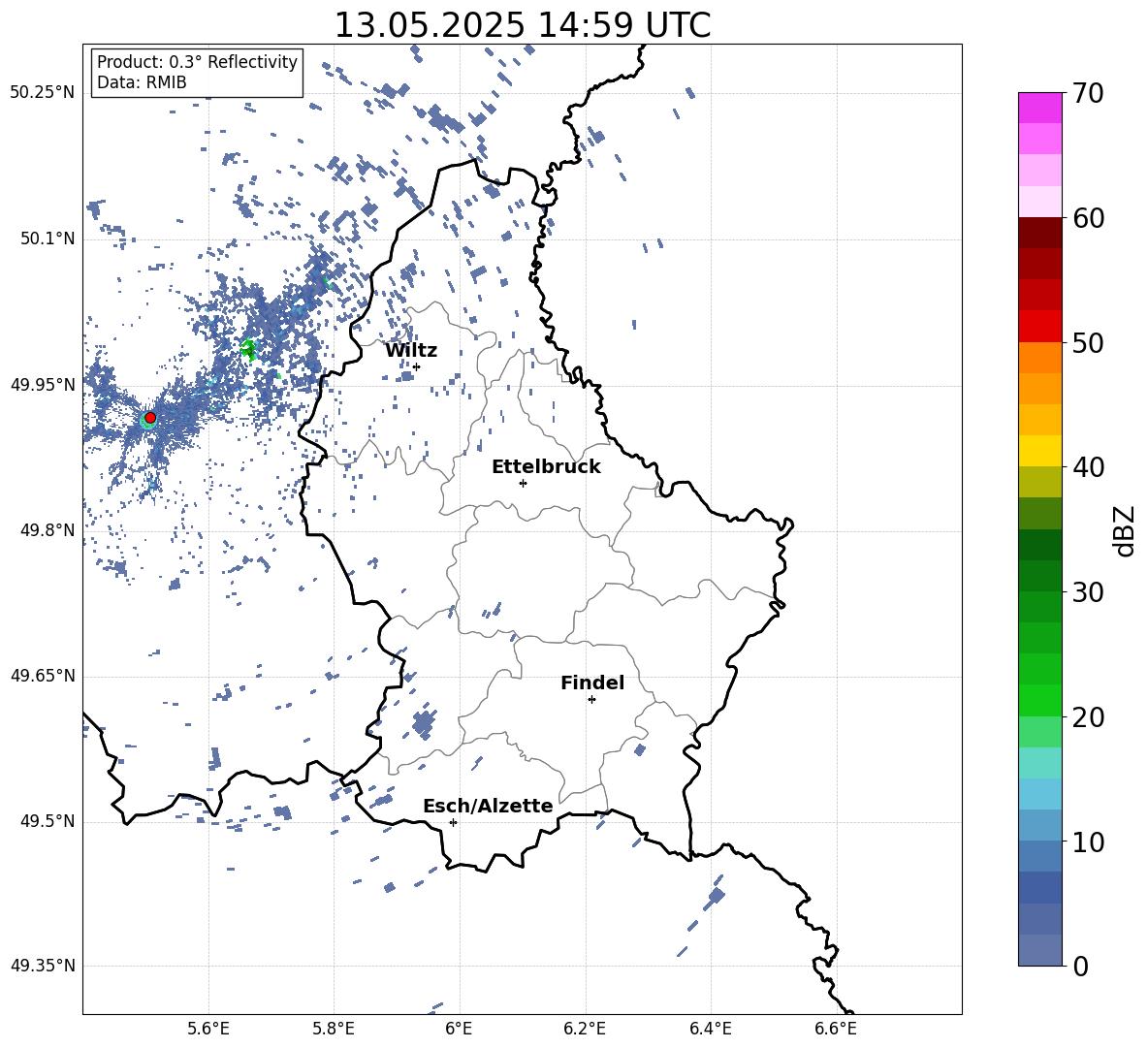
Task: Click the 6°E longitude tick label
Action: click(x=459, y=1029)
